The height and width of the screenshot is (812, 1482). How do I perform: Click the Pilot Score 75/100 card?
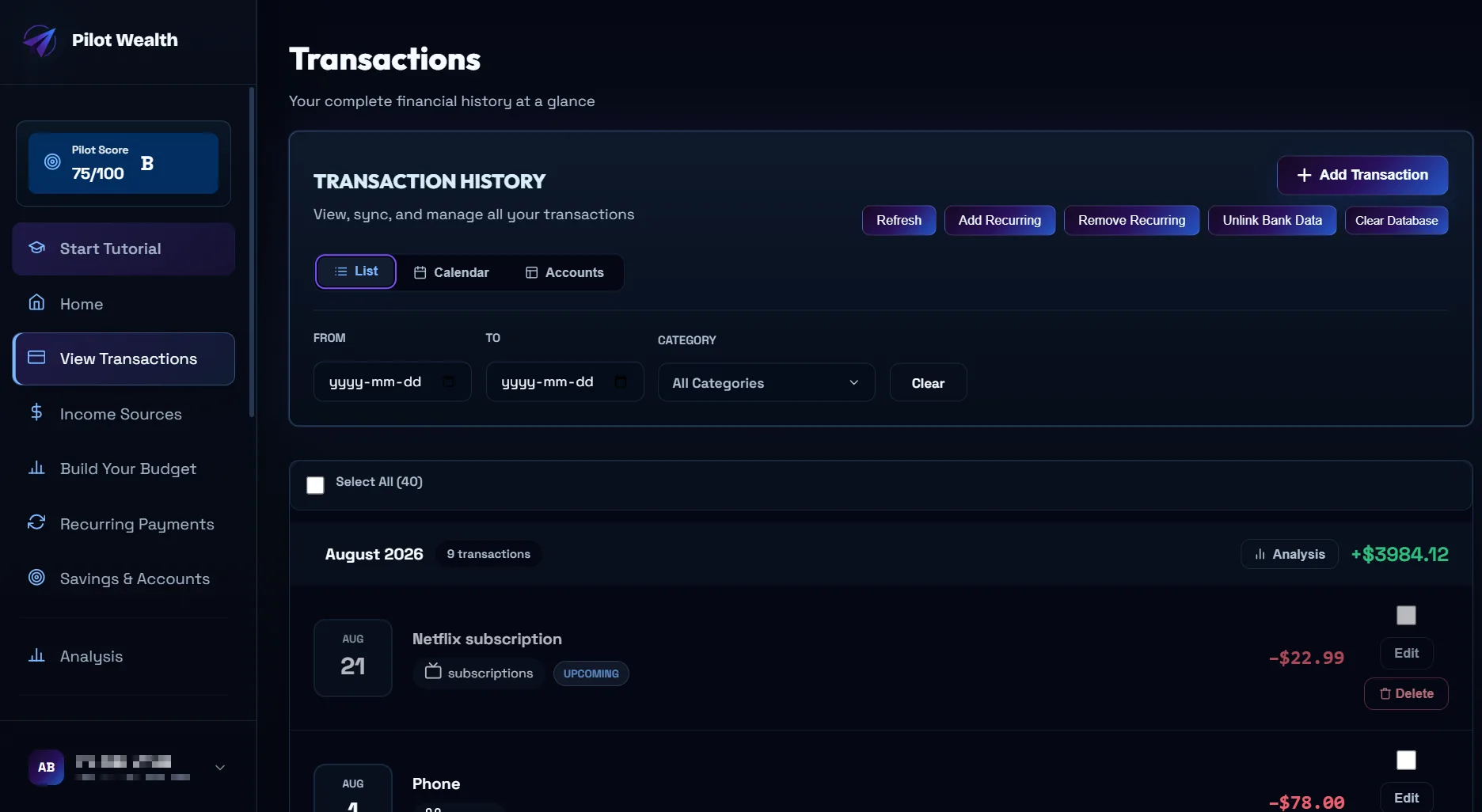[123, 163]
